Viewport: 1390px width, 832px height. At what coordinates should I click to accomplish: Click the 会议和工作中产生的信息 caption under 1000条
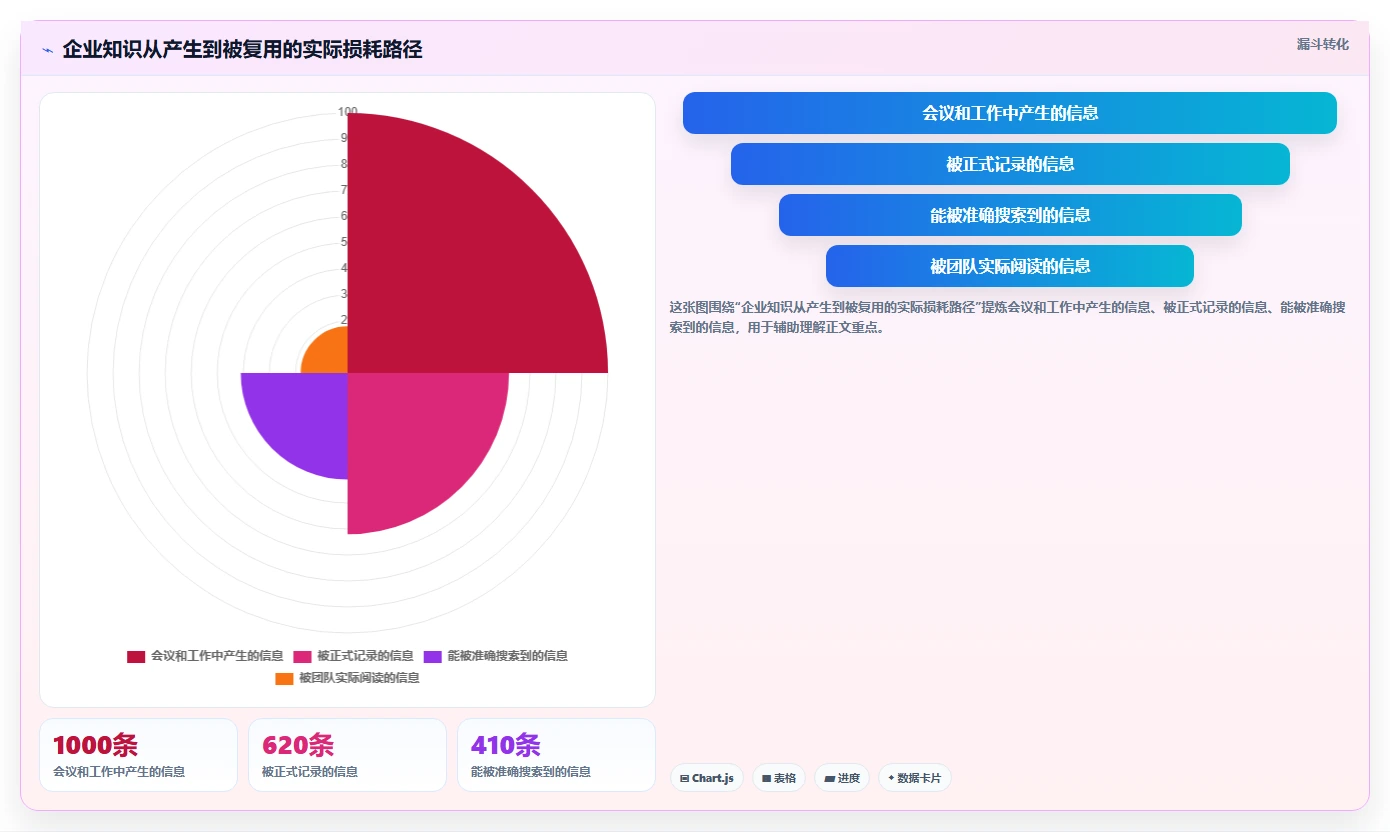[x=119, y=772]
